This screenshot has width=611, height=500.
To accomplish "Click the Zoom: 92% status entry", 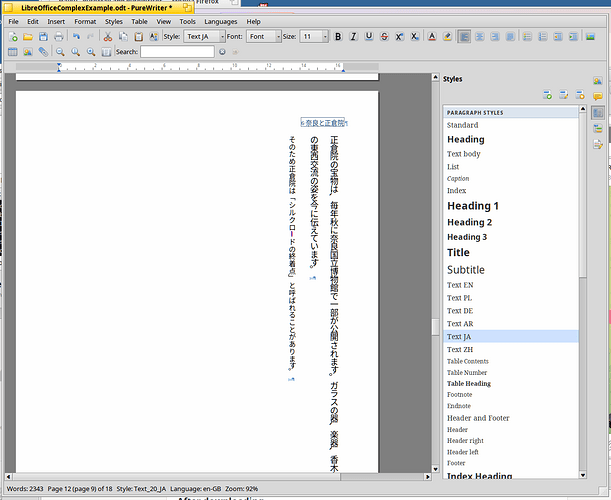I will [x=242, y=489].
